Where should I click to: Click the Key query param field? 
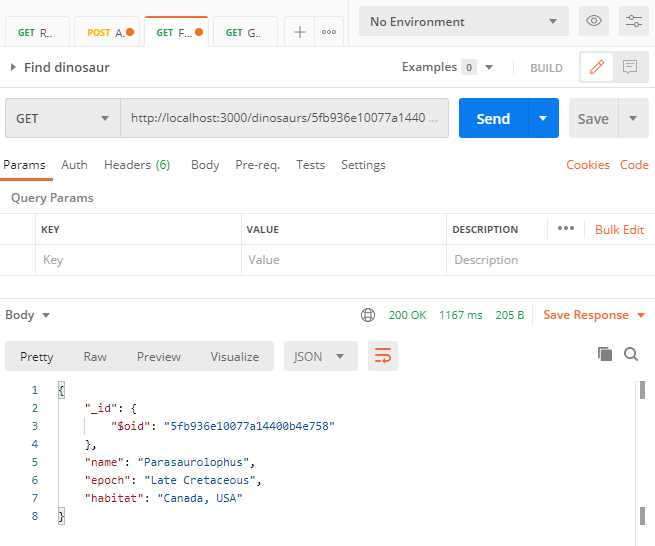point(139,260)
